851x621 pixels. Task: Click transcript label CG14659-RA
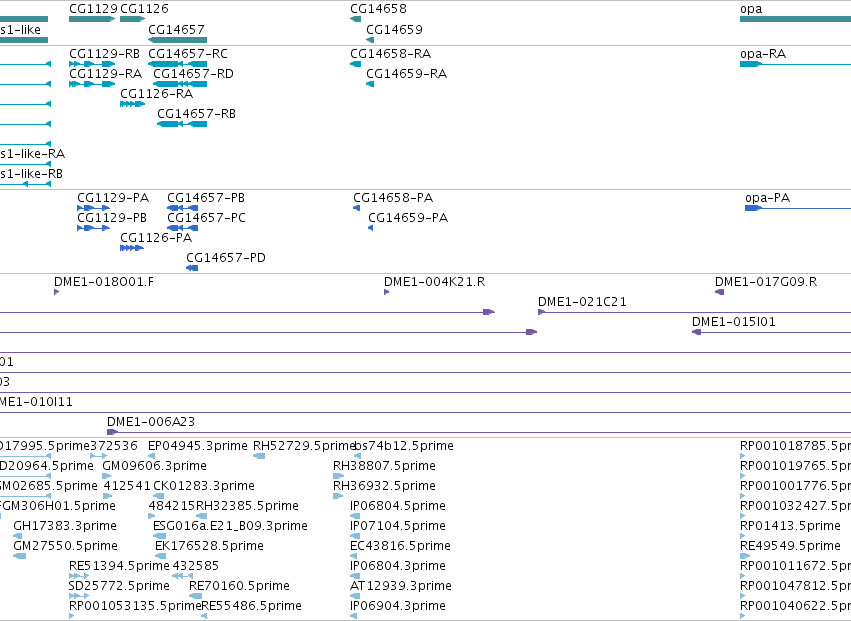(x=407, y=74)
